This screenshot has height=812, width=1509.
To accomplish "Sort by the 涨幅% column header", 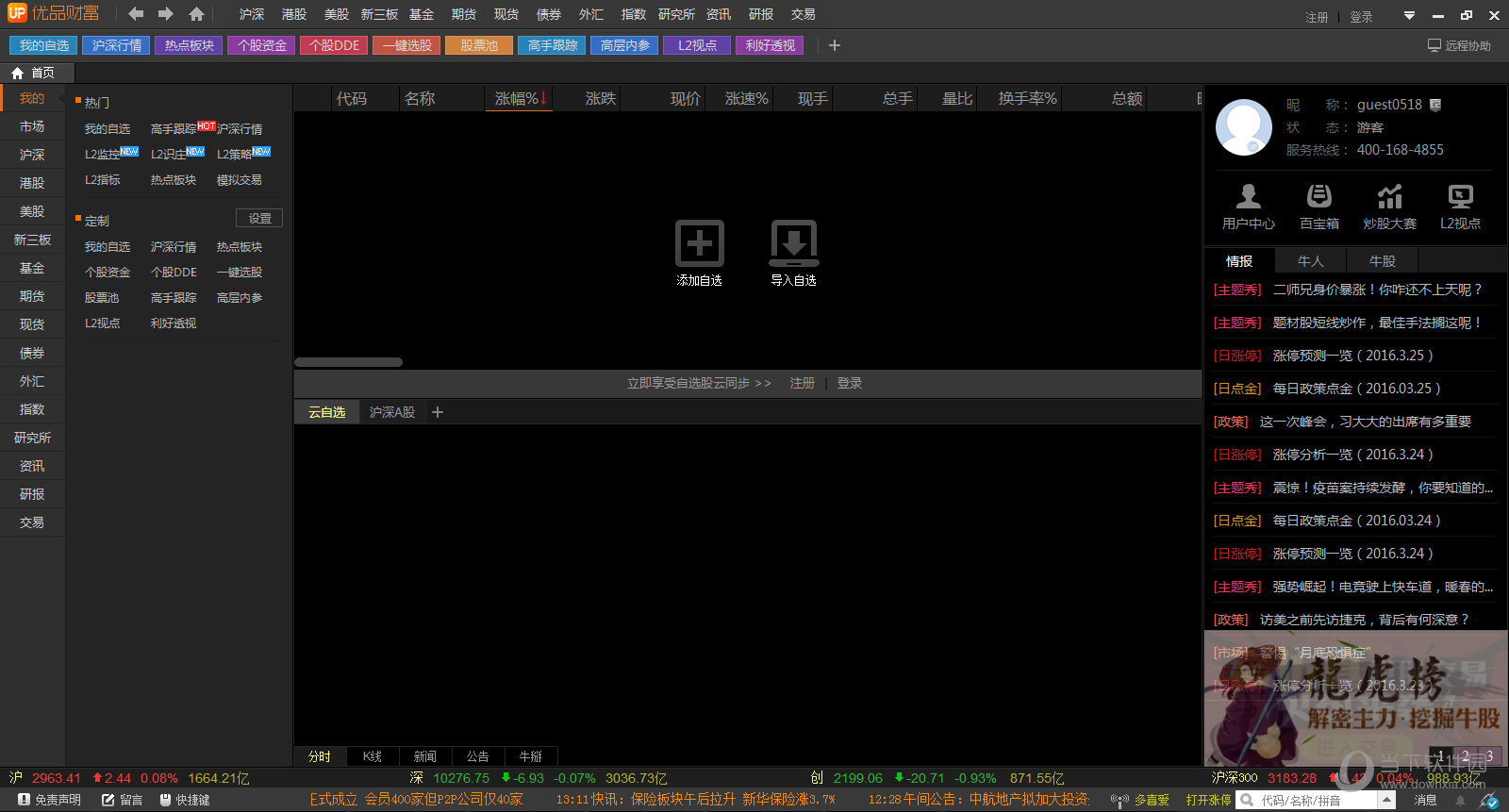I will (x=521, y=98).
